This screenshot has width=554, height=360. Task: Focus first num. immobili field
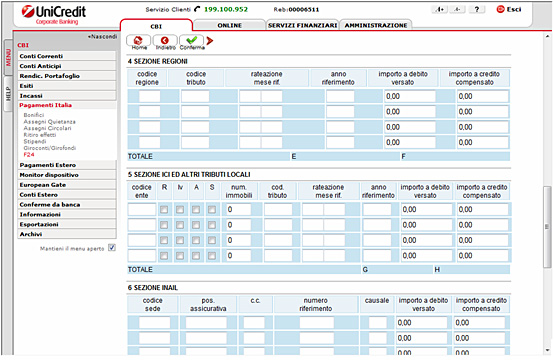(238, 209)
